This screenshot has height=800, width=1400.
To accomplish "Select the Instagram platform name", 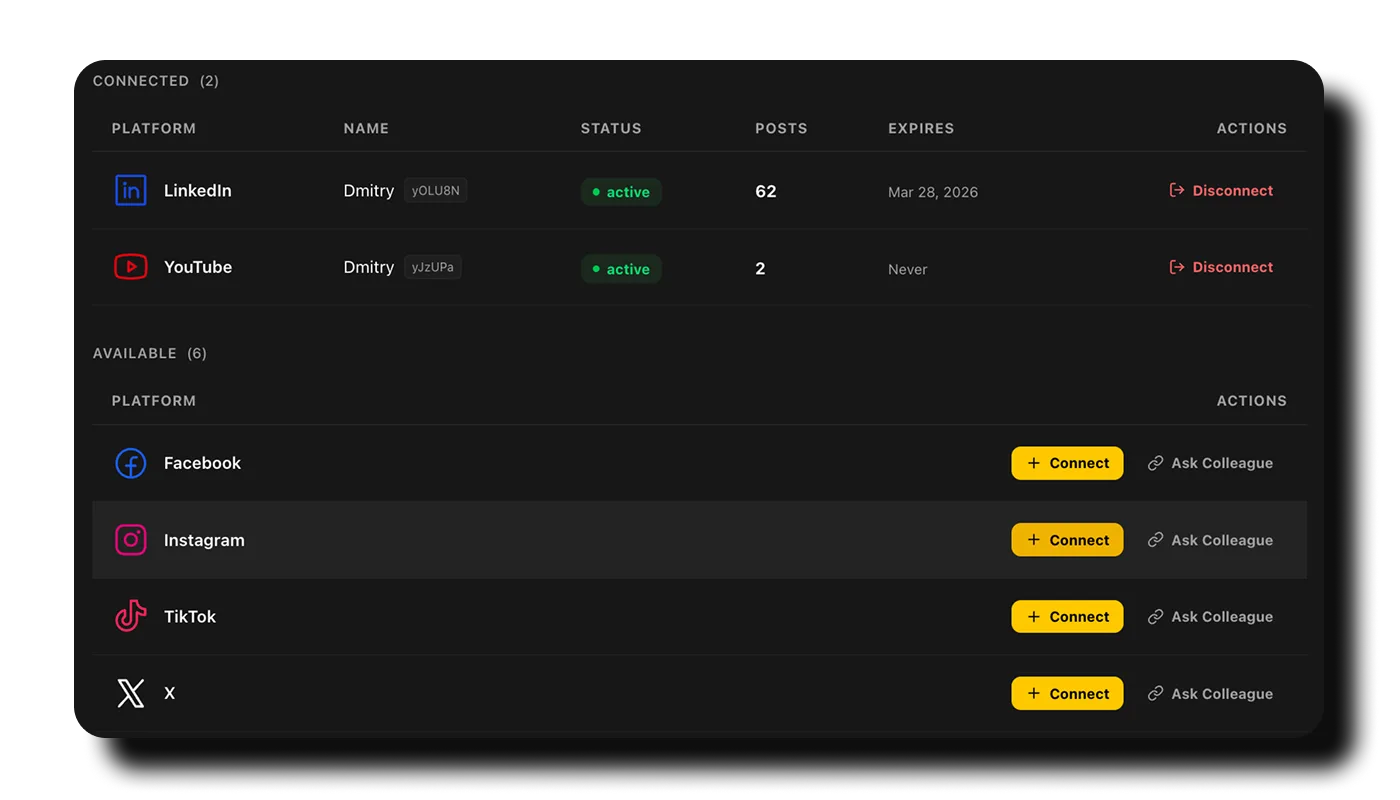I will point(204,540).
